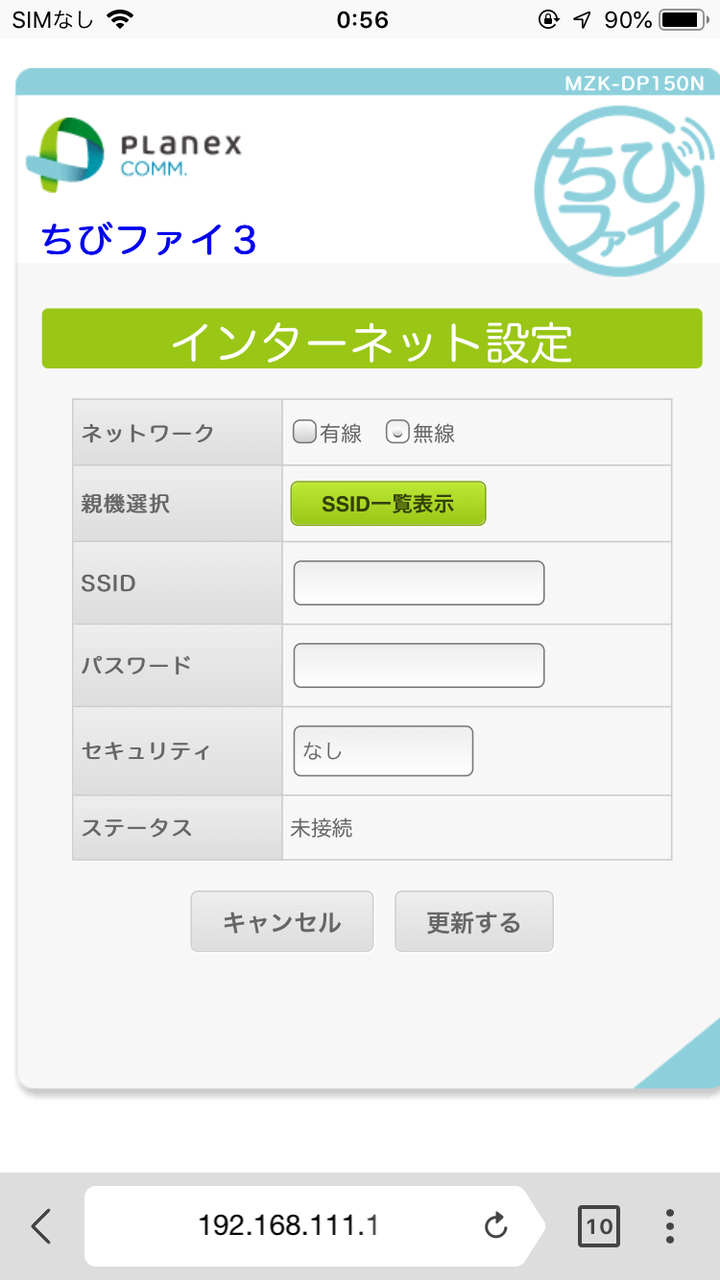
Task: Open the セキュリティ dropdown showing なし
Action: tap(383, 751)
